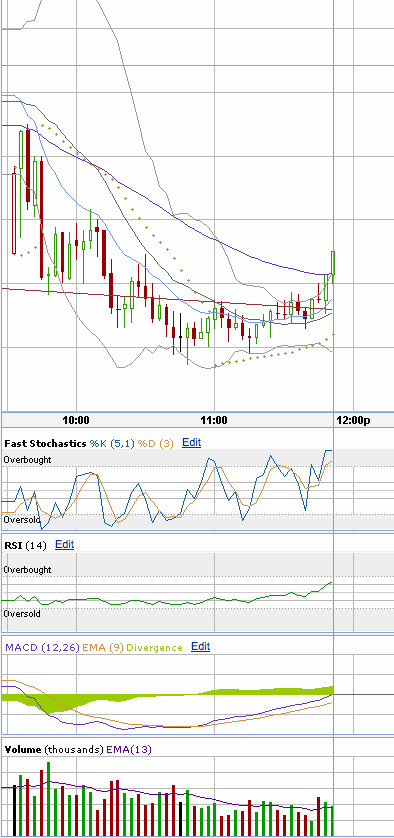Select the green Divergence legend label

pos(154,648)
